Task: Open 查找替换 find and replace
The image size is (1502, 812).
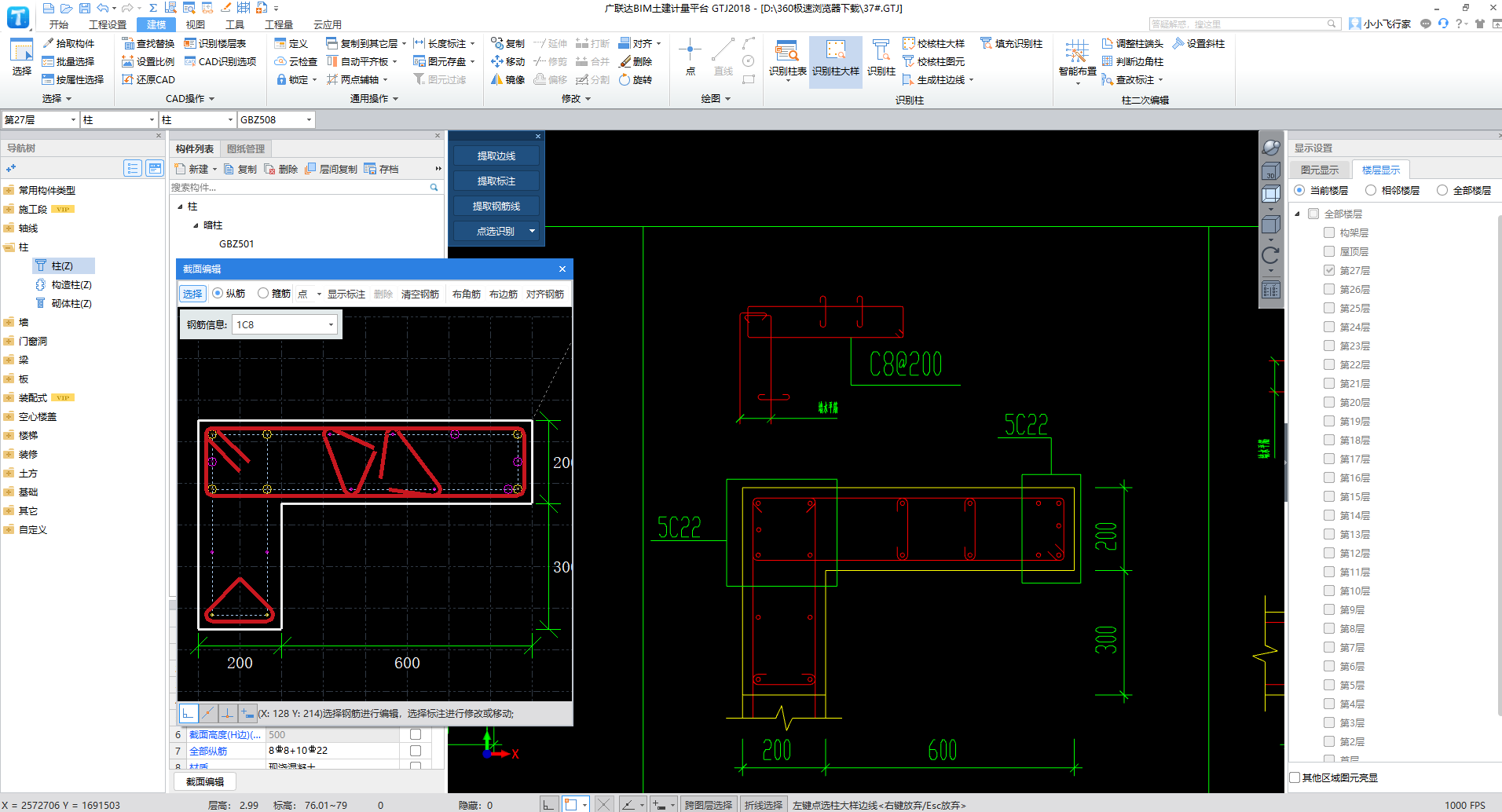Action: pyautogui.click(x=148, y=43)
